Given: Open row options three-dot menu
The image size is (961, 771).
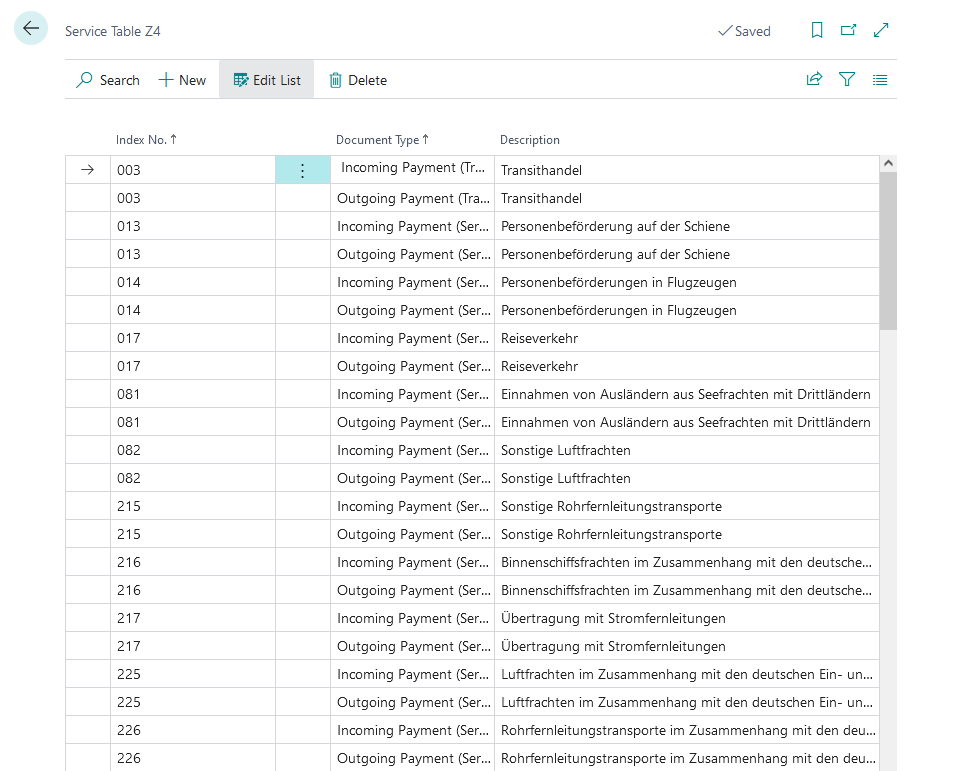Looking at the screenshot, I should coord(303,171).
